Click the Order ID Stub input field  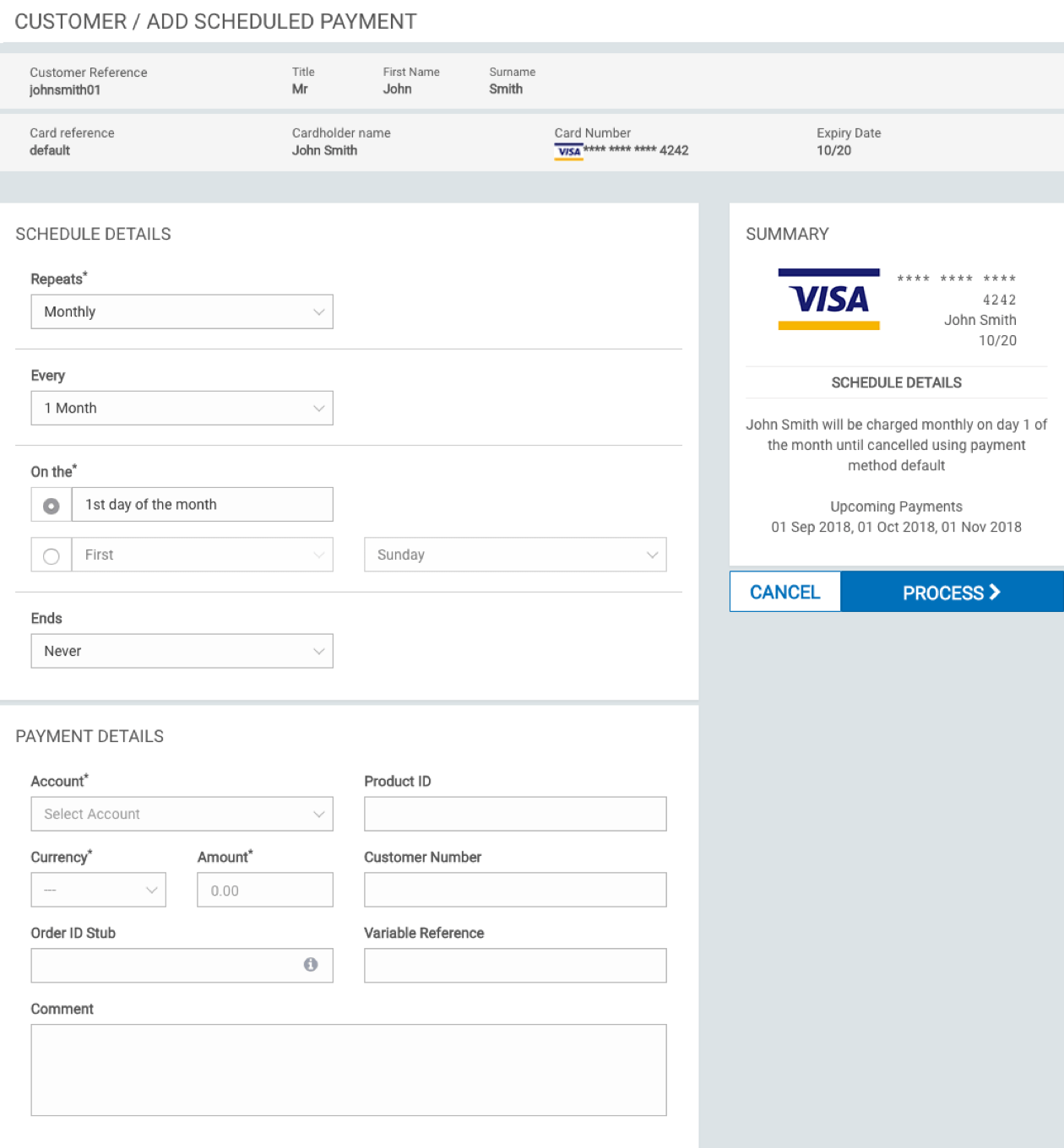tap(182, 966)
